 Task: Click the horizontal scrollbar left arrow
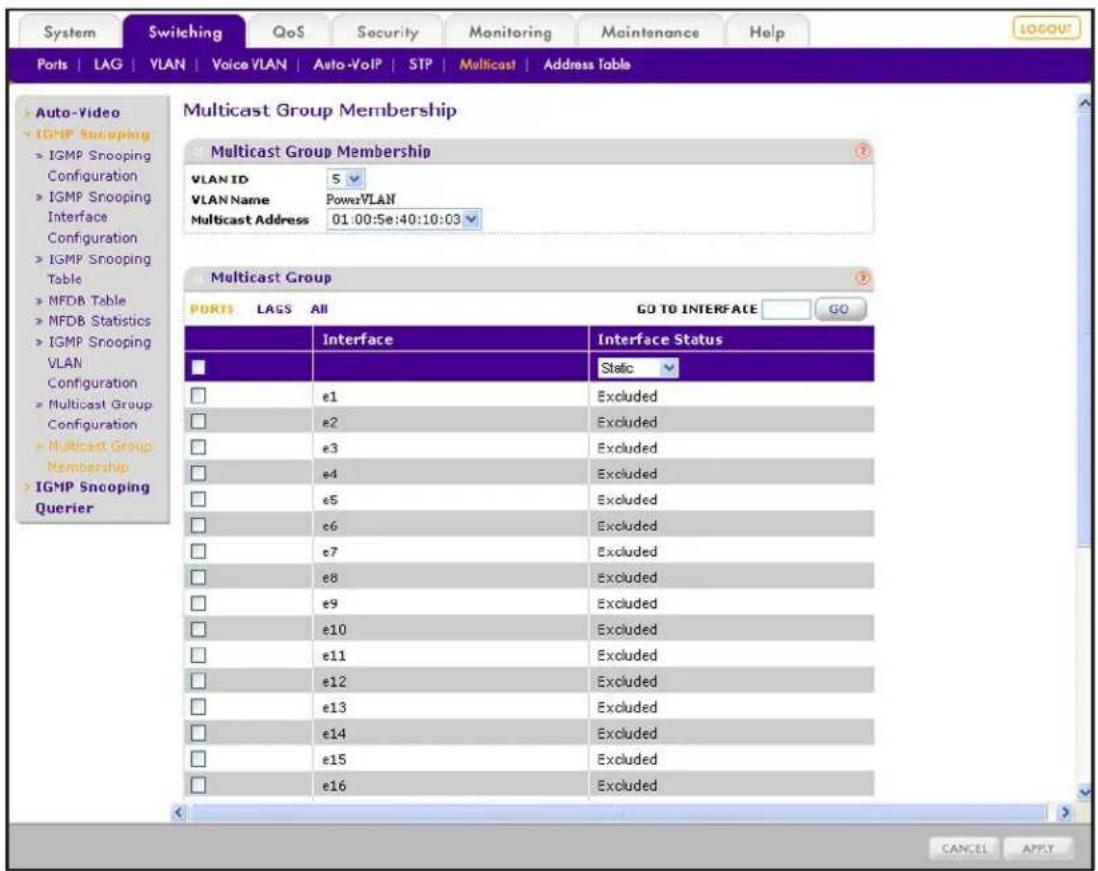click(179, 813)
